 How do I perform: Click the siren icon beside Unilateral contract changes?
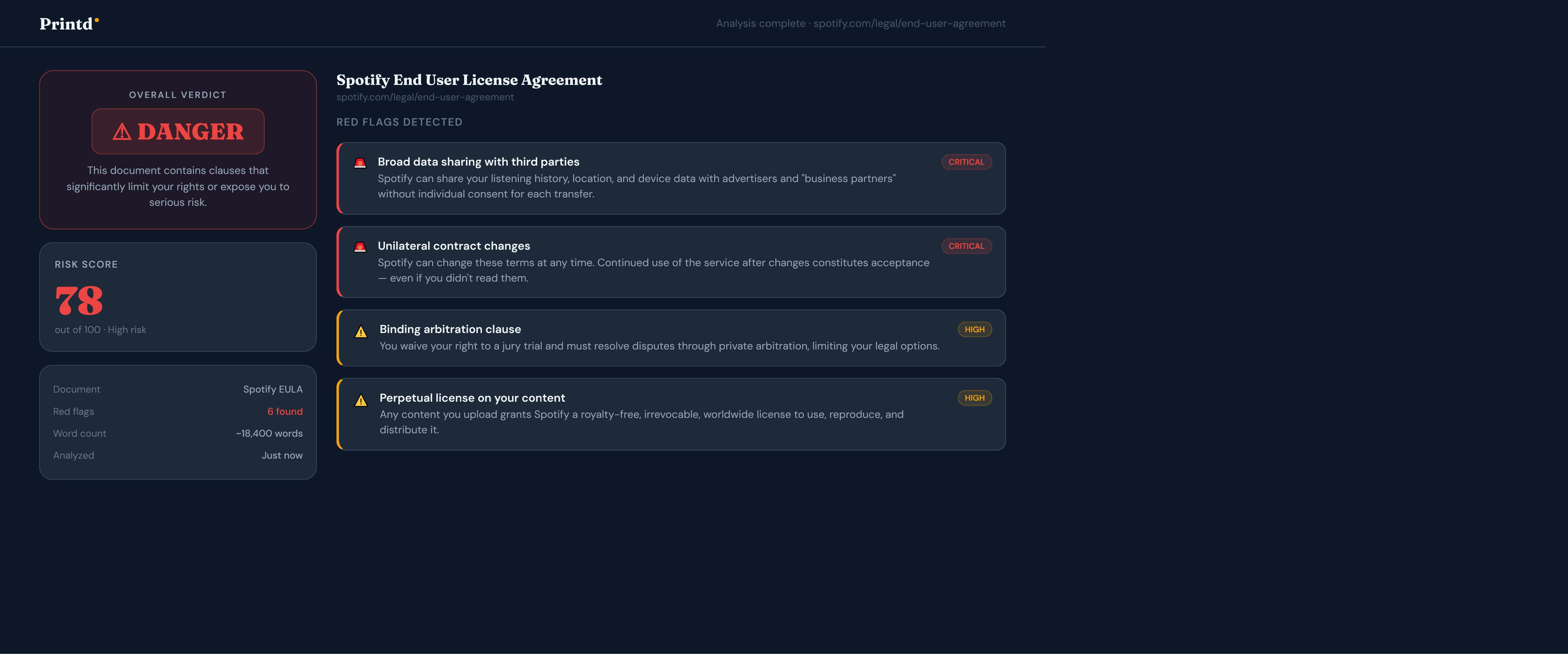(360, 246)
